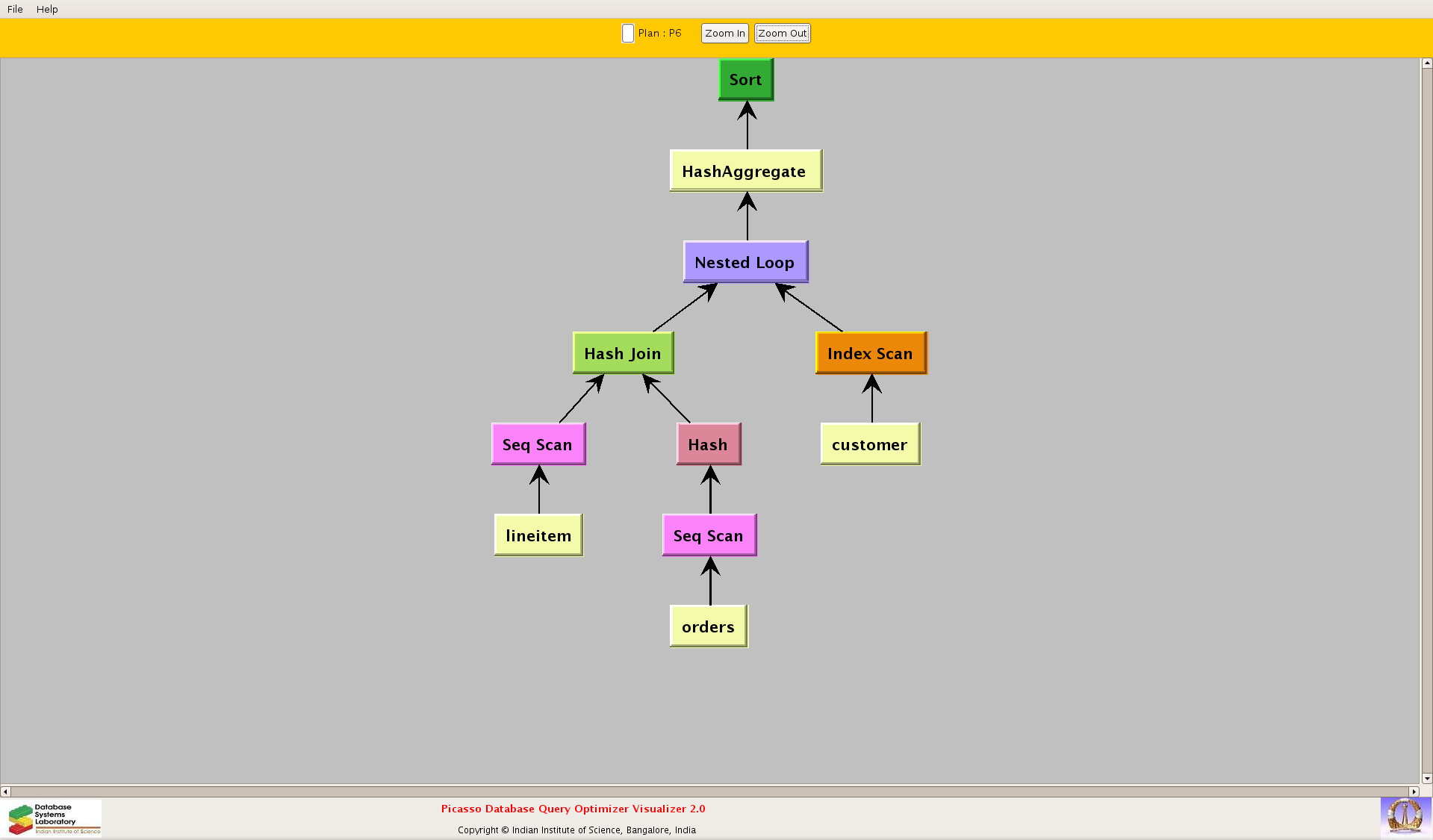
Task: Select the Hash Join node
Action: click(622, 353)
